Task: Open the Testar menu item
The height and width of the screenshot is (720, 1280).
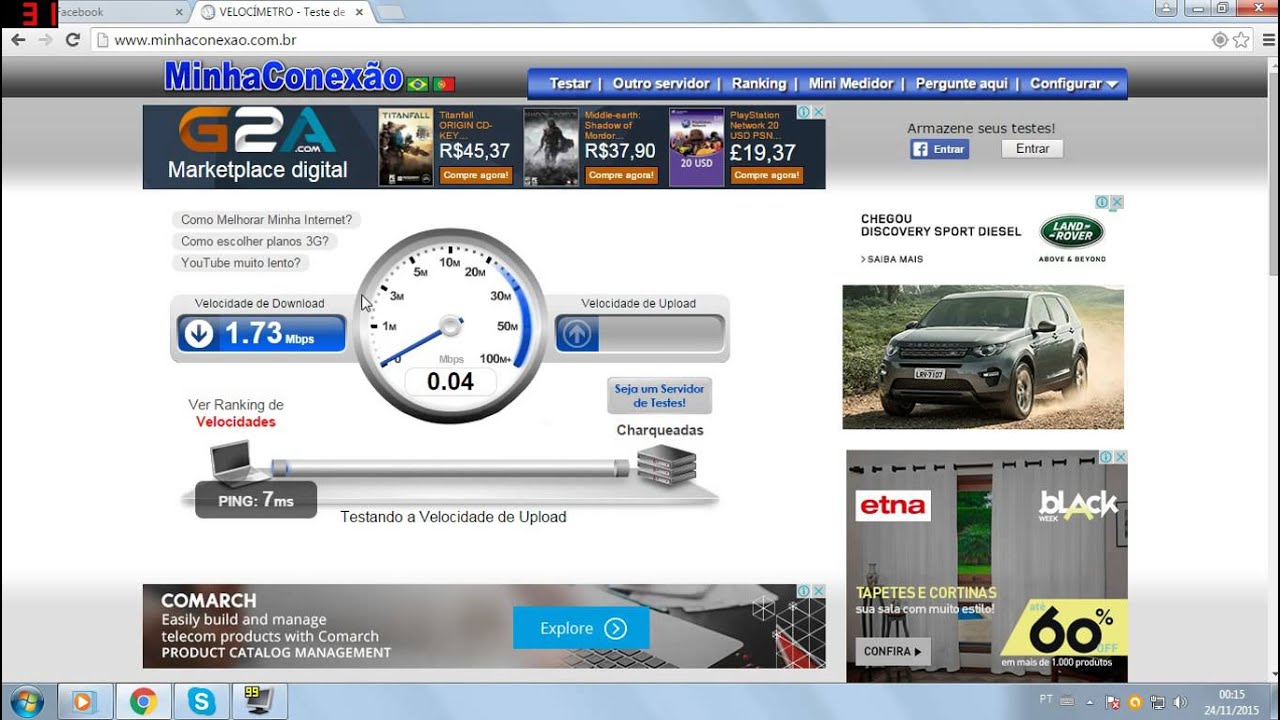Action: [x=570, y=84]
